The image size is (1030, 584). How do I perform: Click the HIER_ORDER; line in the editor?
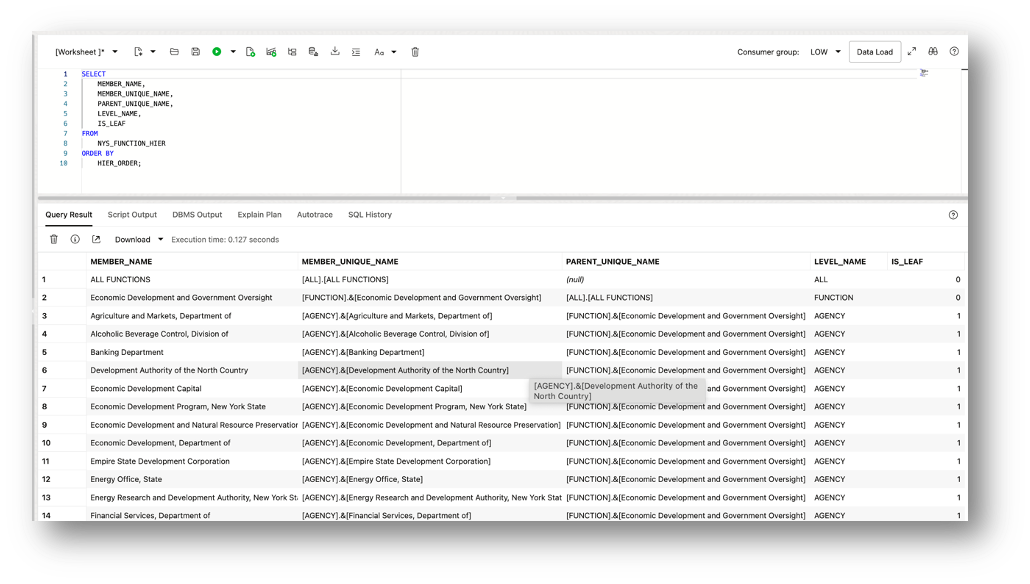[119, 163]
